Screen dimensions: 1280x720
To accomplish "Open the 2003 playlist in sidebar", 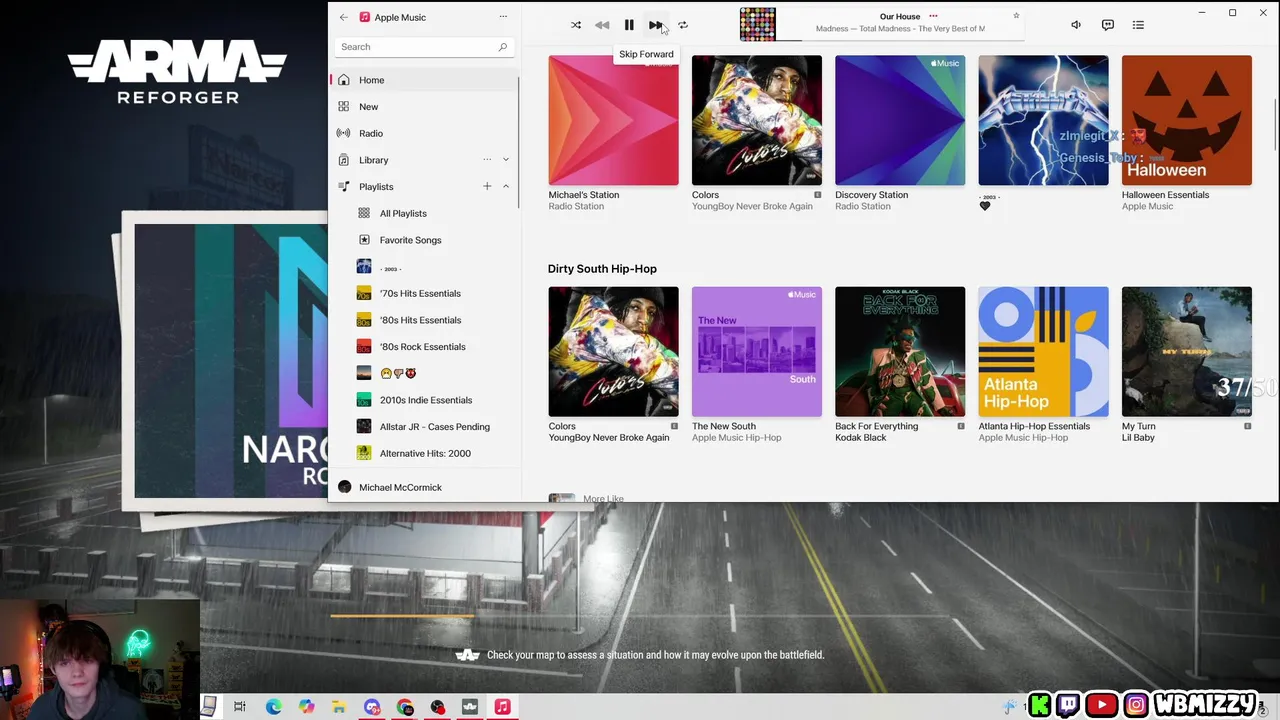I will (424, 267).
